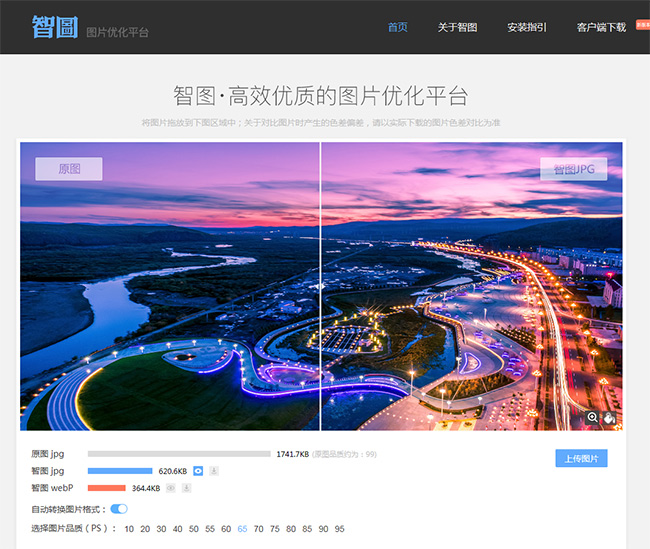The height and width of the screenshot is (549, 650).
Task: Open 客户端下载 in the navigation
Action: (x=601, y=27)
